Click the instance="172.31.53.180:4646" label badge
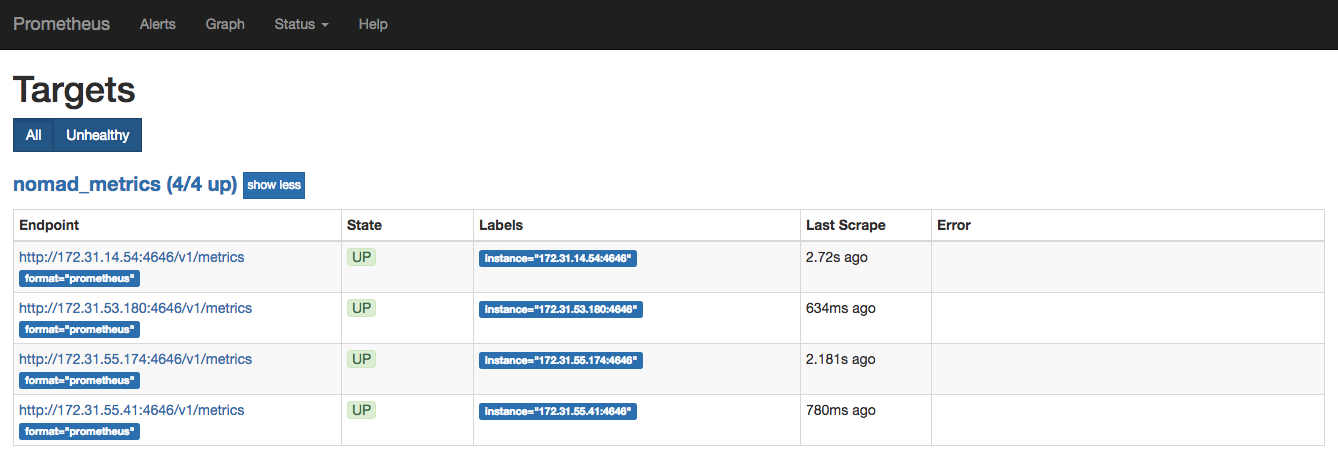The width and height of the screenshot is (1338, 462). click(x=560, y=309)
